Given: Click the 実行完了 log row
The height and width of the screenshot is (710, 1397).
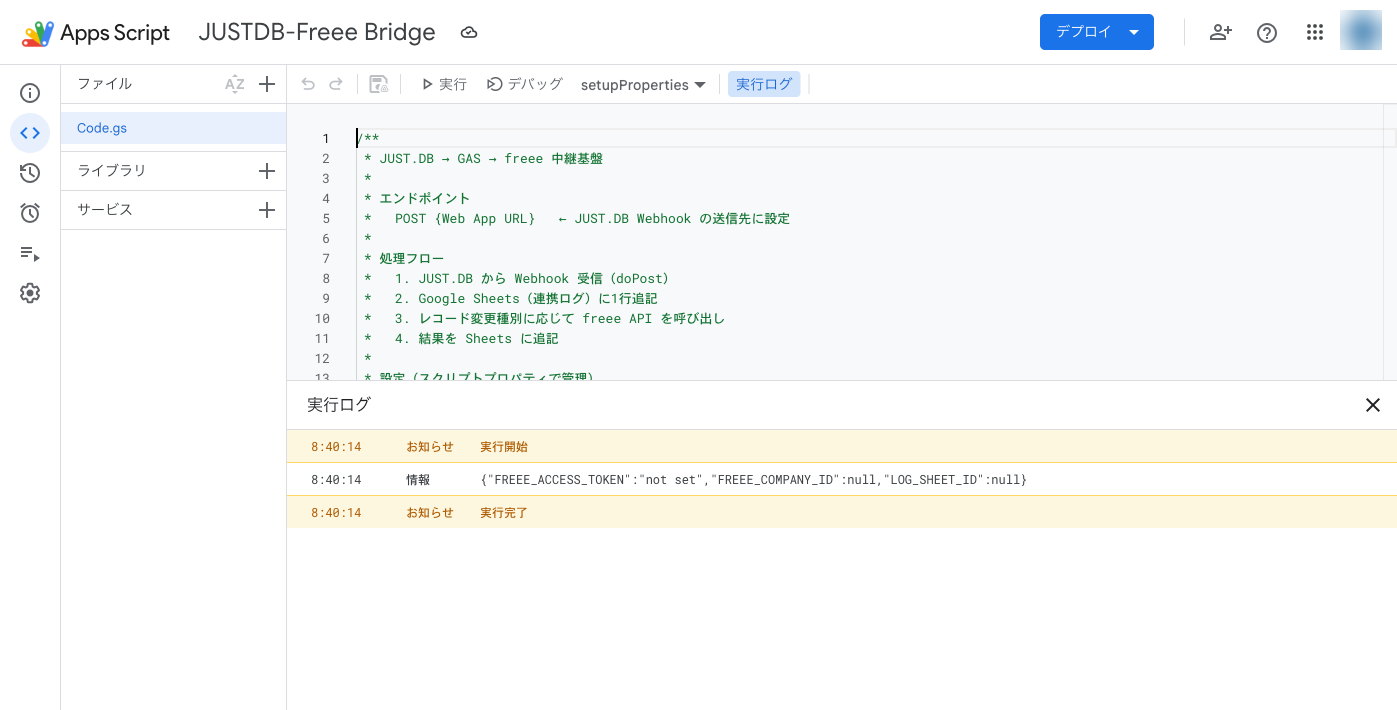Looking at the screenshot, I should 841,512.
